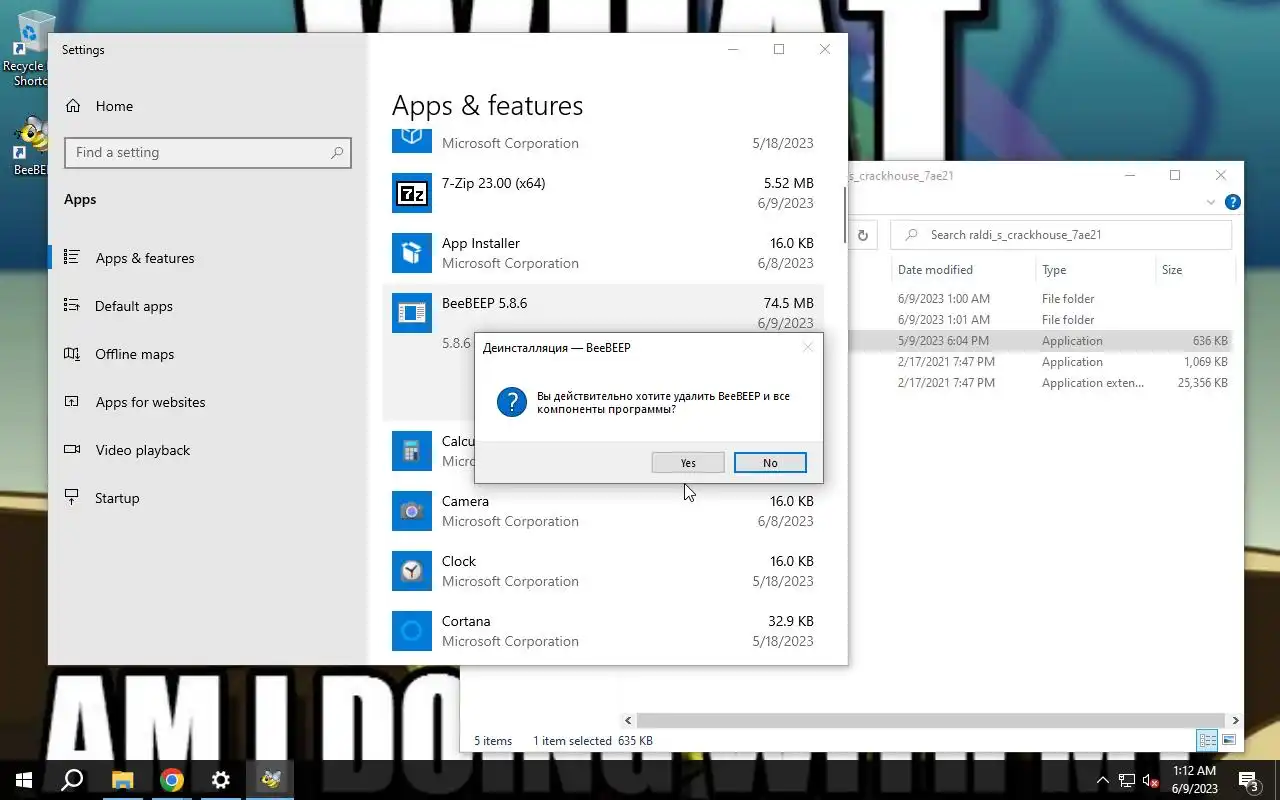Open Startup settings page
This screenshot has width=1280, height=800.
[208, 498]
